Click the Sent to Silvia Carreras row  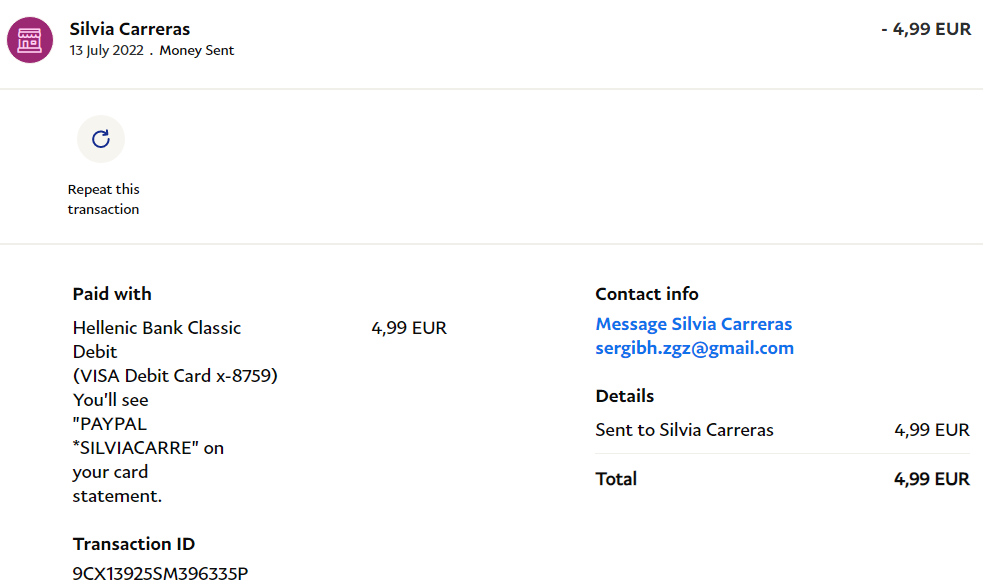[684, 430]
